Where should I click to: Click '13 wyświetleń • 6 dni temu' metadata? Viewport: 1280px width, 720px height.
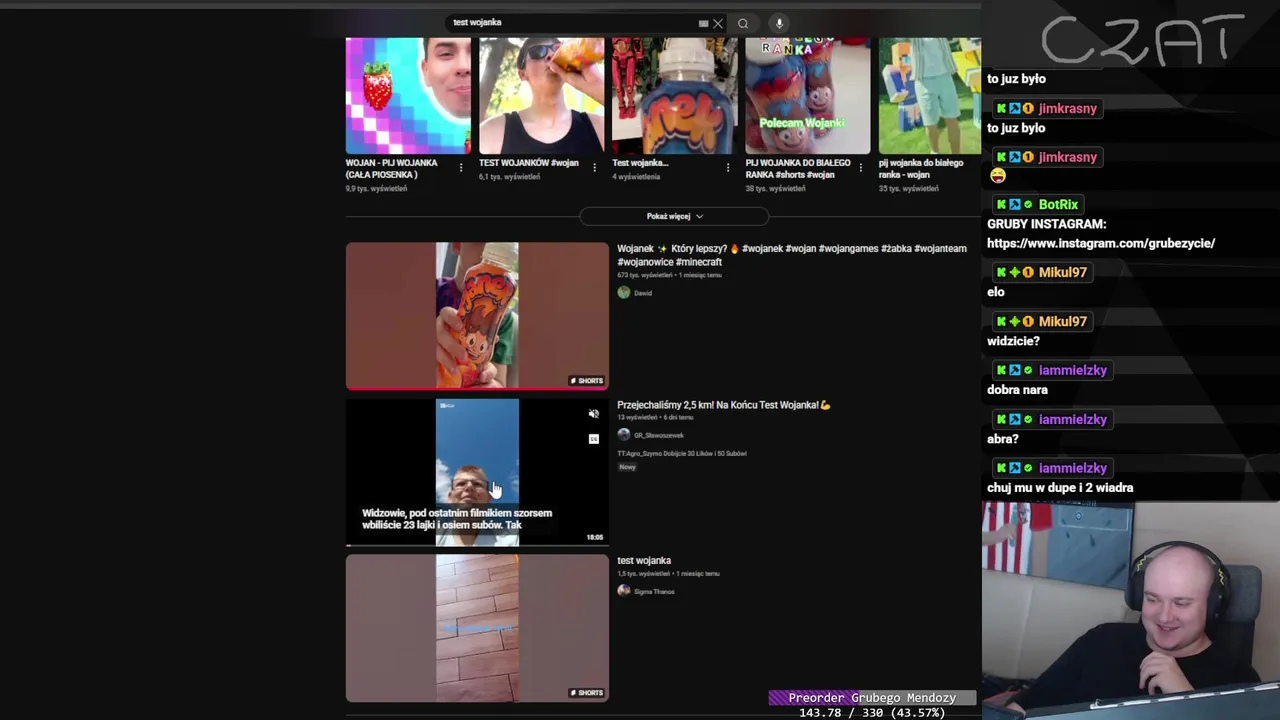[x=656, y=417]
